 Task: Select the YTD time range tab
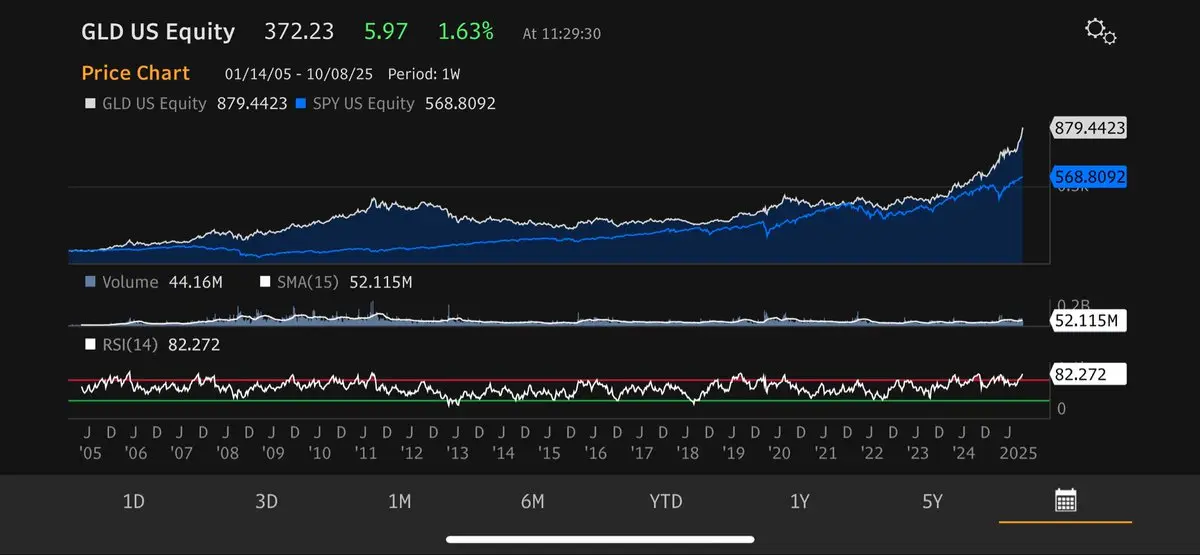pos(665,502)
